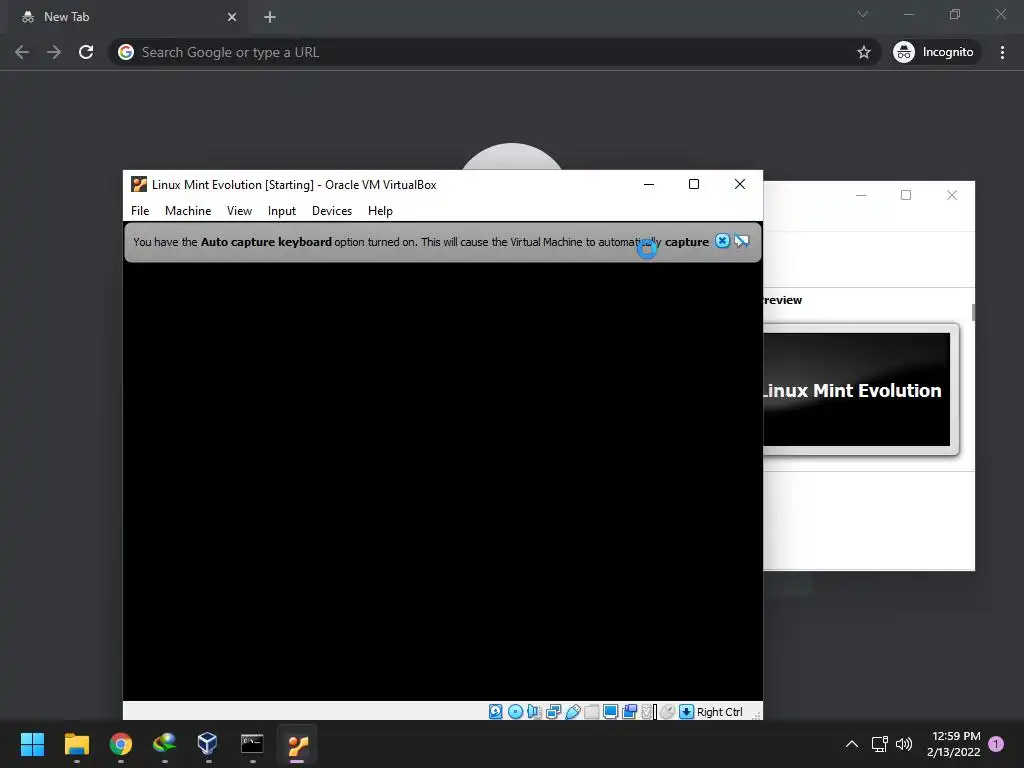Screen dimensions: 1024x768
Task: Open the Machine menu
Action: click(188, 211)
